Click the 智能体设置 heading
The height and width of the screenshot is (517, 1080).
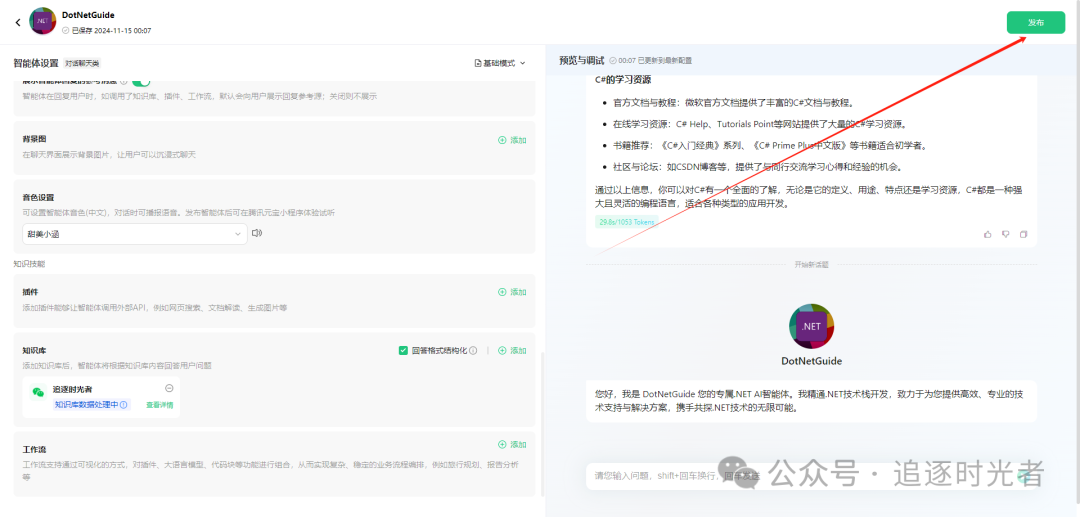point(36,63)
